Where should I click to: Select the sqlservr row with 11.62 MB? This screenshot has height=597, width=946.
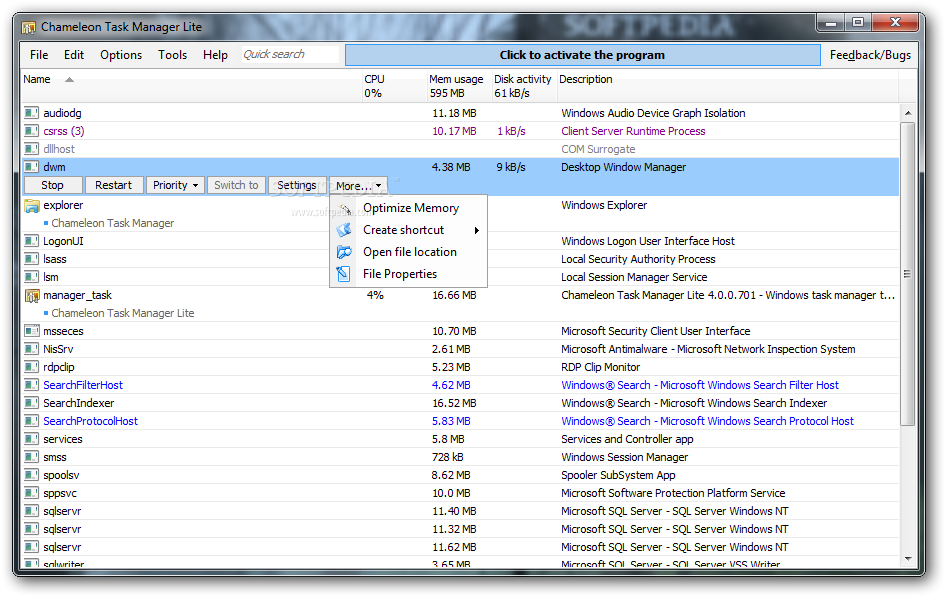[x=460, y=548]
